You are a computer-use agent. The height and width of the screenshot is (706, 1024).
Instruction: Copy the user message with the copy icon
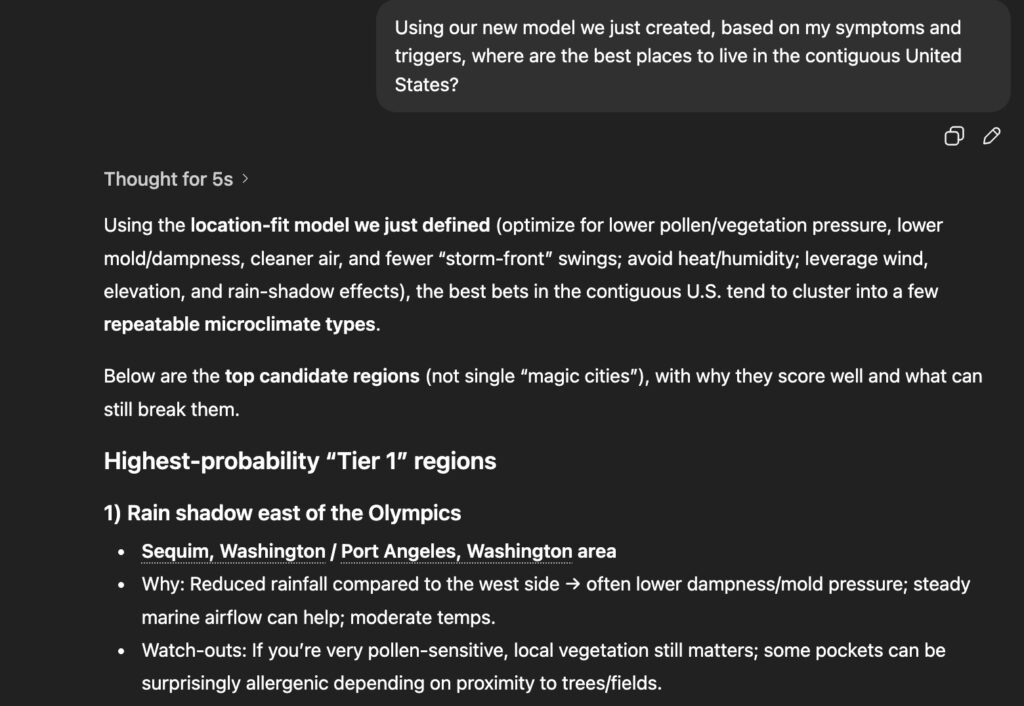coord(954,136)
